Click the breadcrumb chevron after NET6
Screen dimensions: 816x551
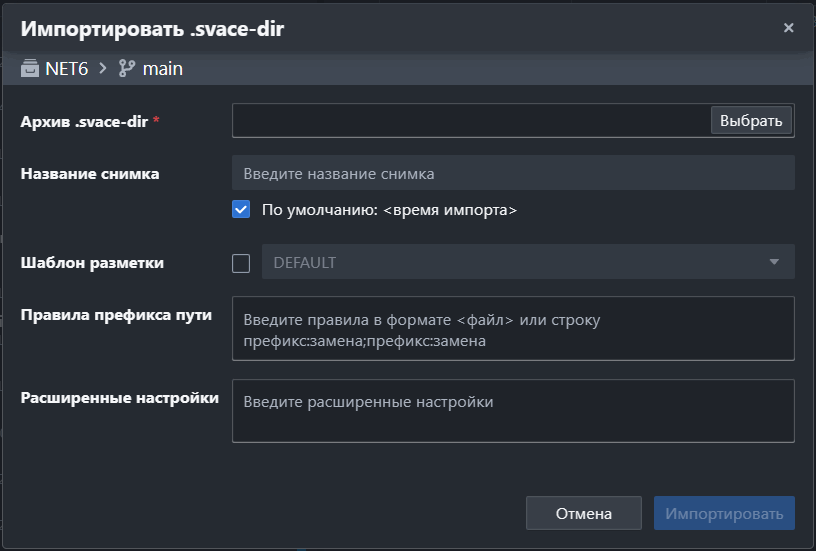[103, 68]
